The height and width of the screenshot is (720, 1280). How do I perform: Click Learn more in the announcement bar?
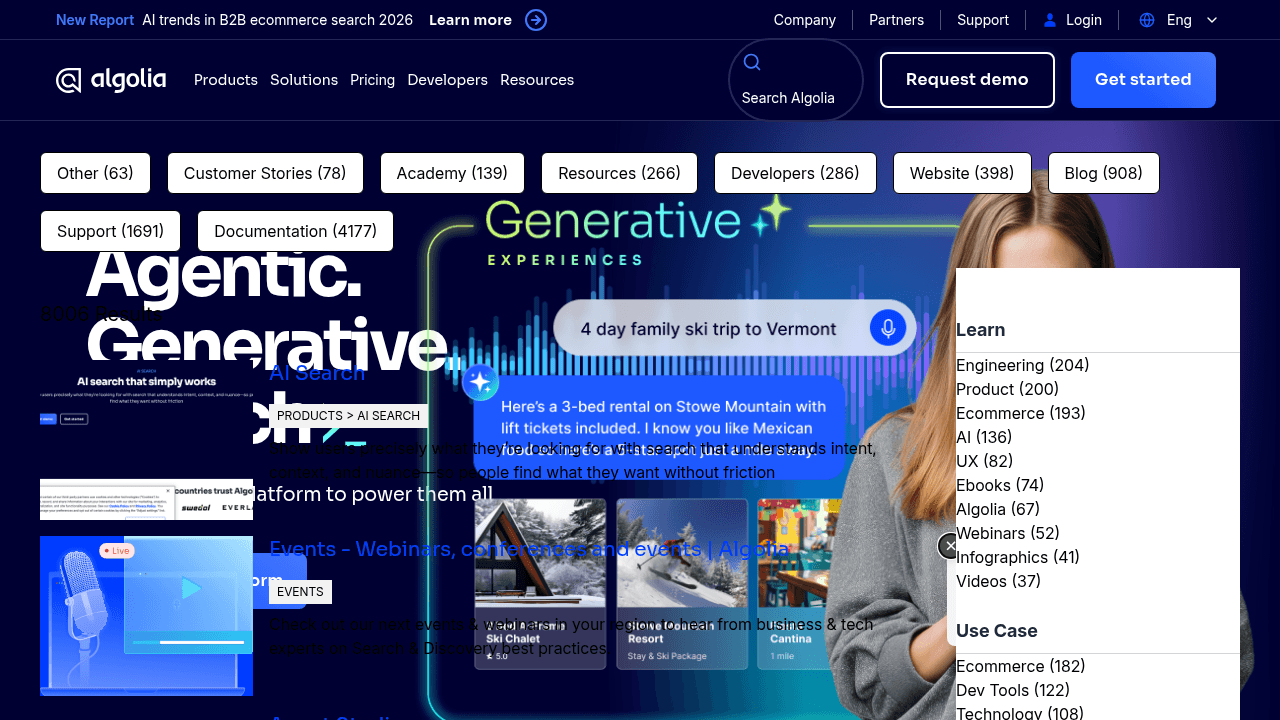click(470, 20)
